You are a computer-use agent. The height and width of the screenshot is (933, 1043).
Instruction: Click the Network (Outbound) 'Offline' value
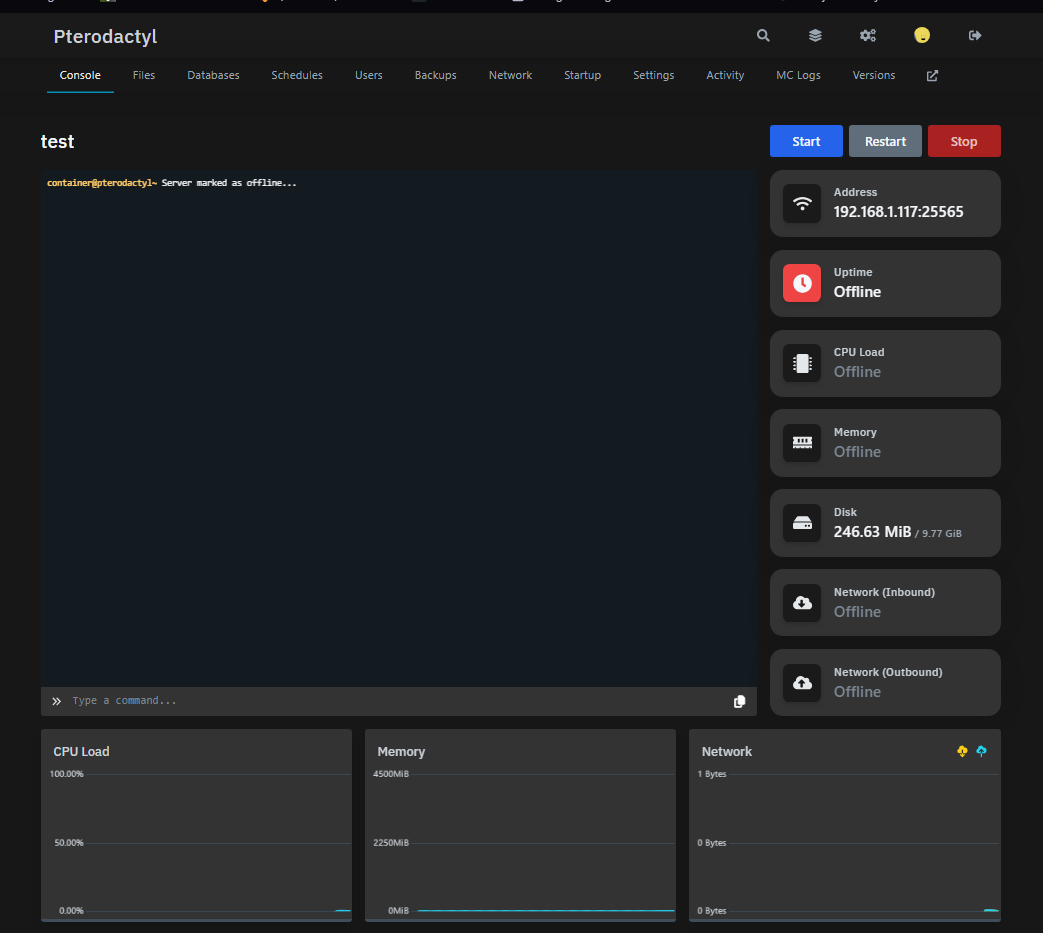pyautogui.click(x=857, y=692)
